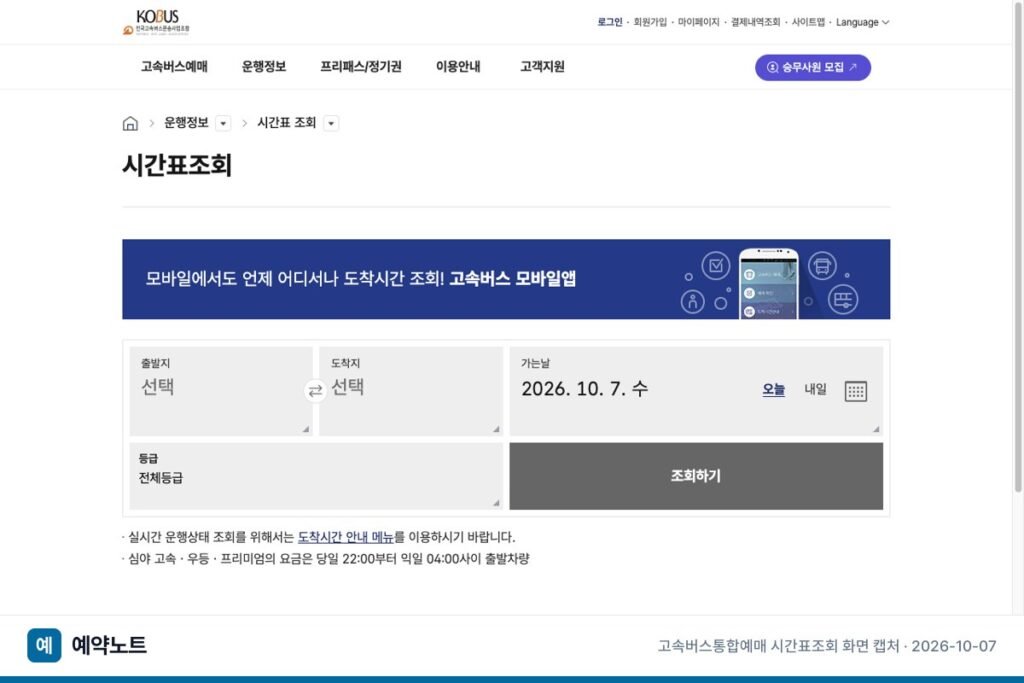Click the 시간표조회 page heading
This screenshot has width=1024, height=683.
[177, 165]
